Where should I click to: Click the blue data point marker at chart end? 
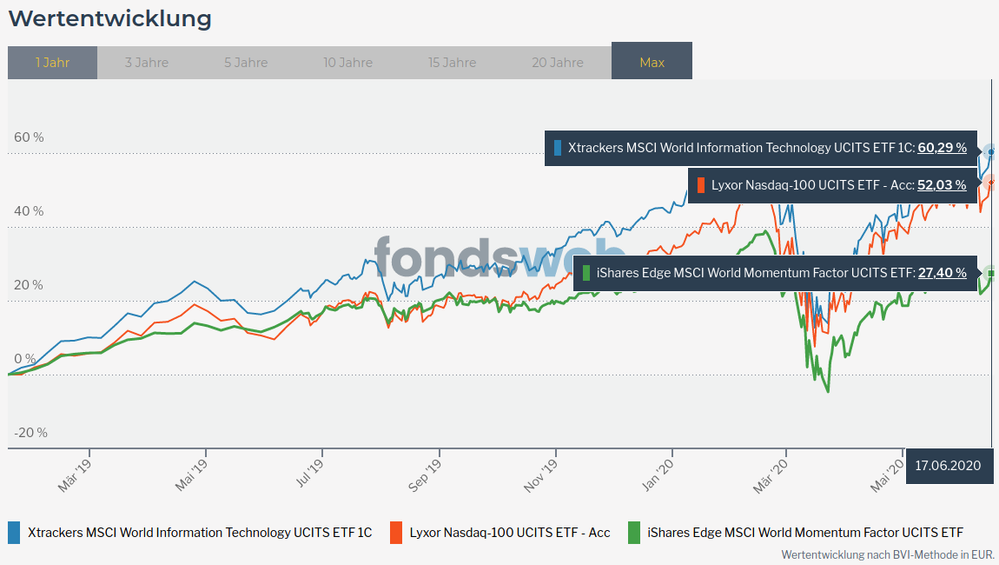[x=991, y=152]
